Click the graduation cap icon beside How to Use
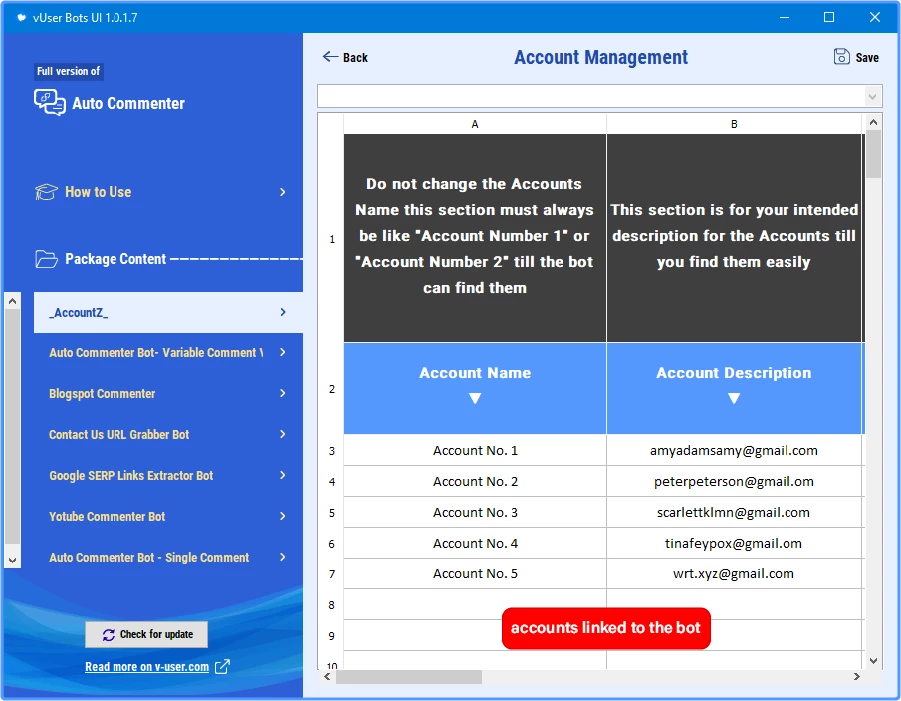The image size is (901, 701). click(47, 192)
